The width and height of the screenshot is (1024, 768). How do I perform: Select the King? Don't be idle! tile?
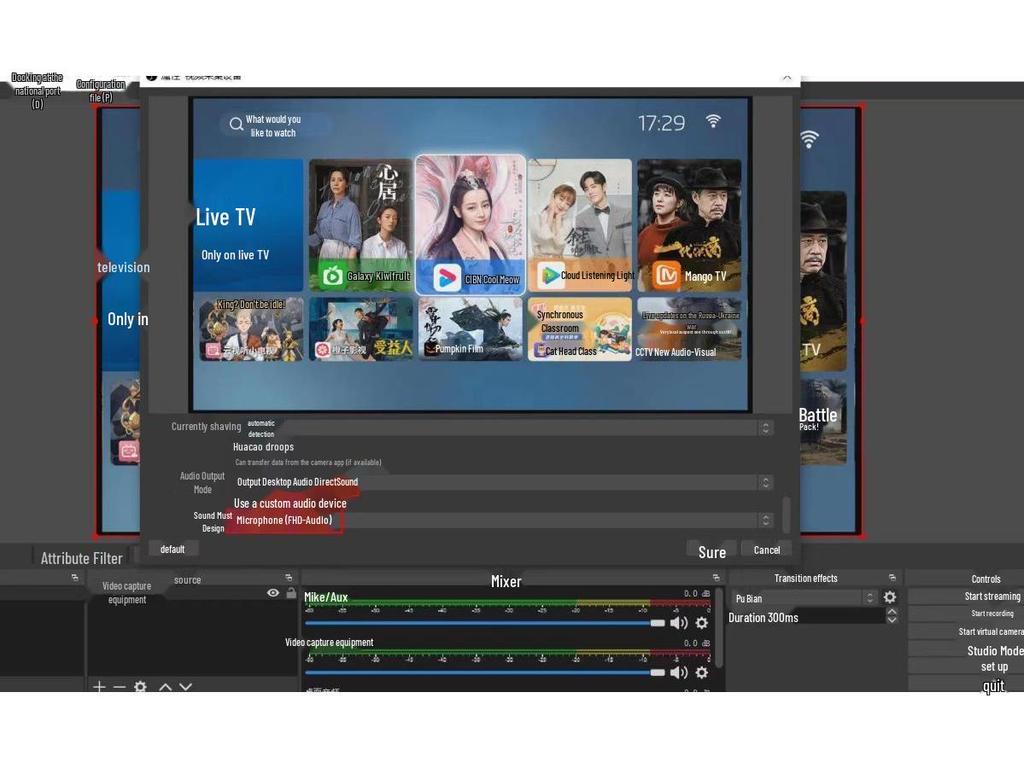click(x=251, y=329)
